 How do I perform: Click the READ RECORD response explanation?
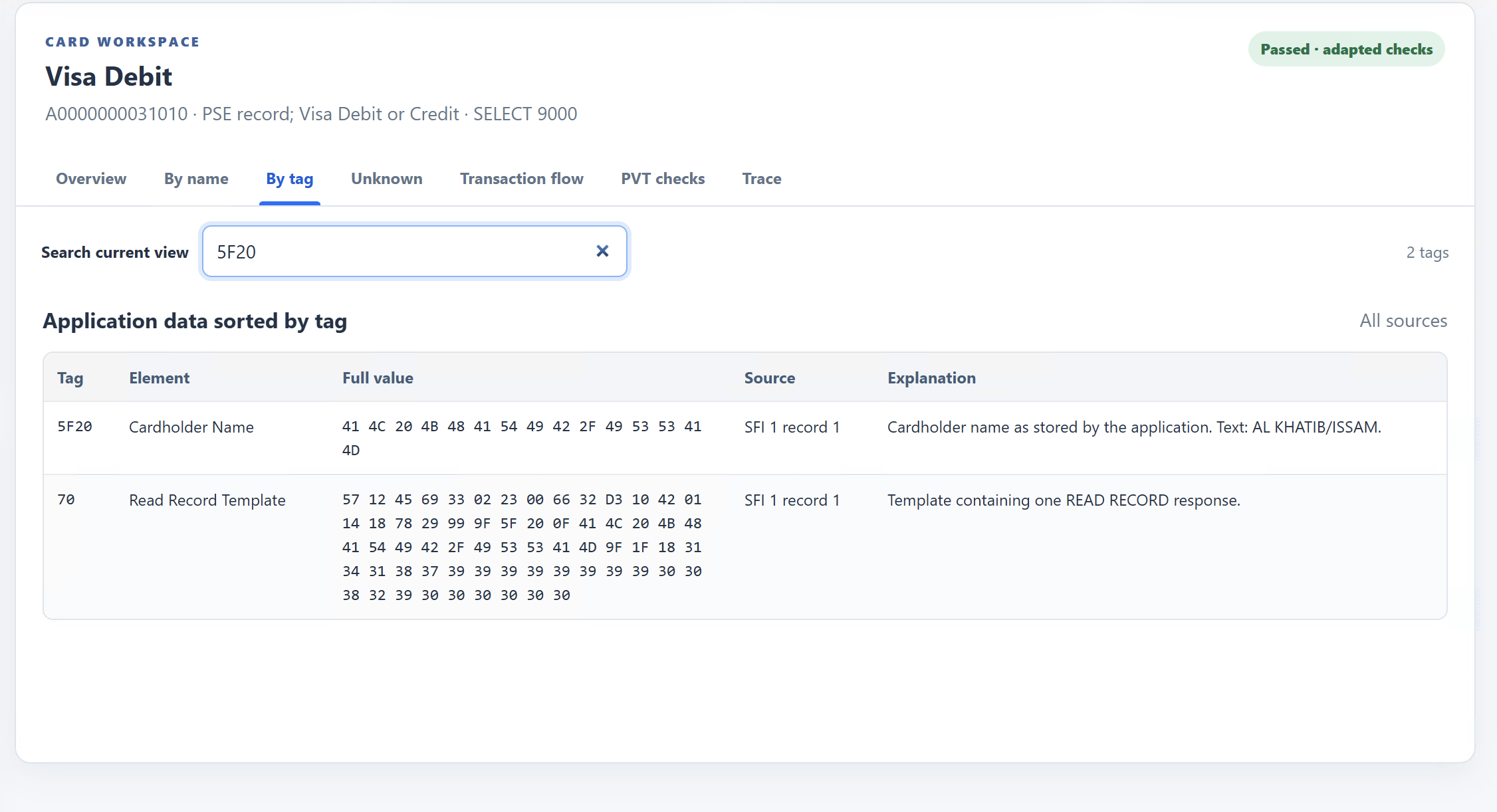pyautogui.click(x=1064, y=500)
